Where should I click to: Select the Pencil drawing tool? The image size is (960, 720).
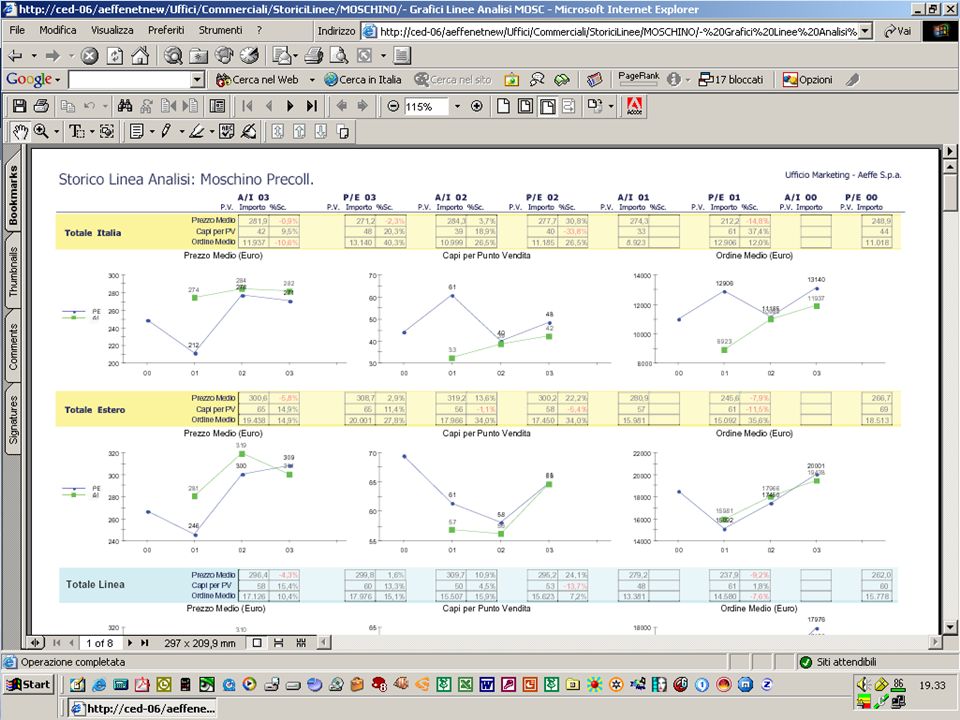(x=166, y=131)
